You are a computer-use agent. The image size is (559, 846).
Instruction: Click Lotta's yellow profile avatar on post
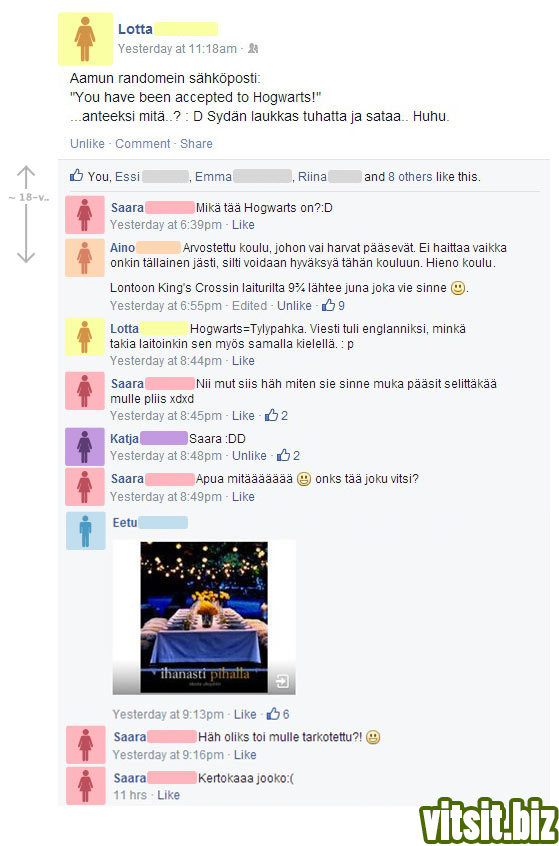coord(85,39)
